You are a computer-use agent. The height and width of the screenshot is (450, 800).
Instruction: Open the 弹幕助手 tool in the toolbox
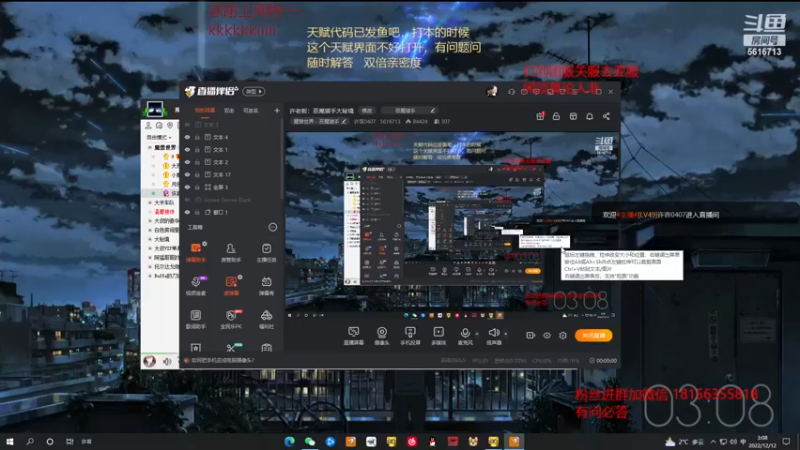(195, 252)
